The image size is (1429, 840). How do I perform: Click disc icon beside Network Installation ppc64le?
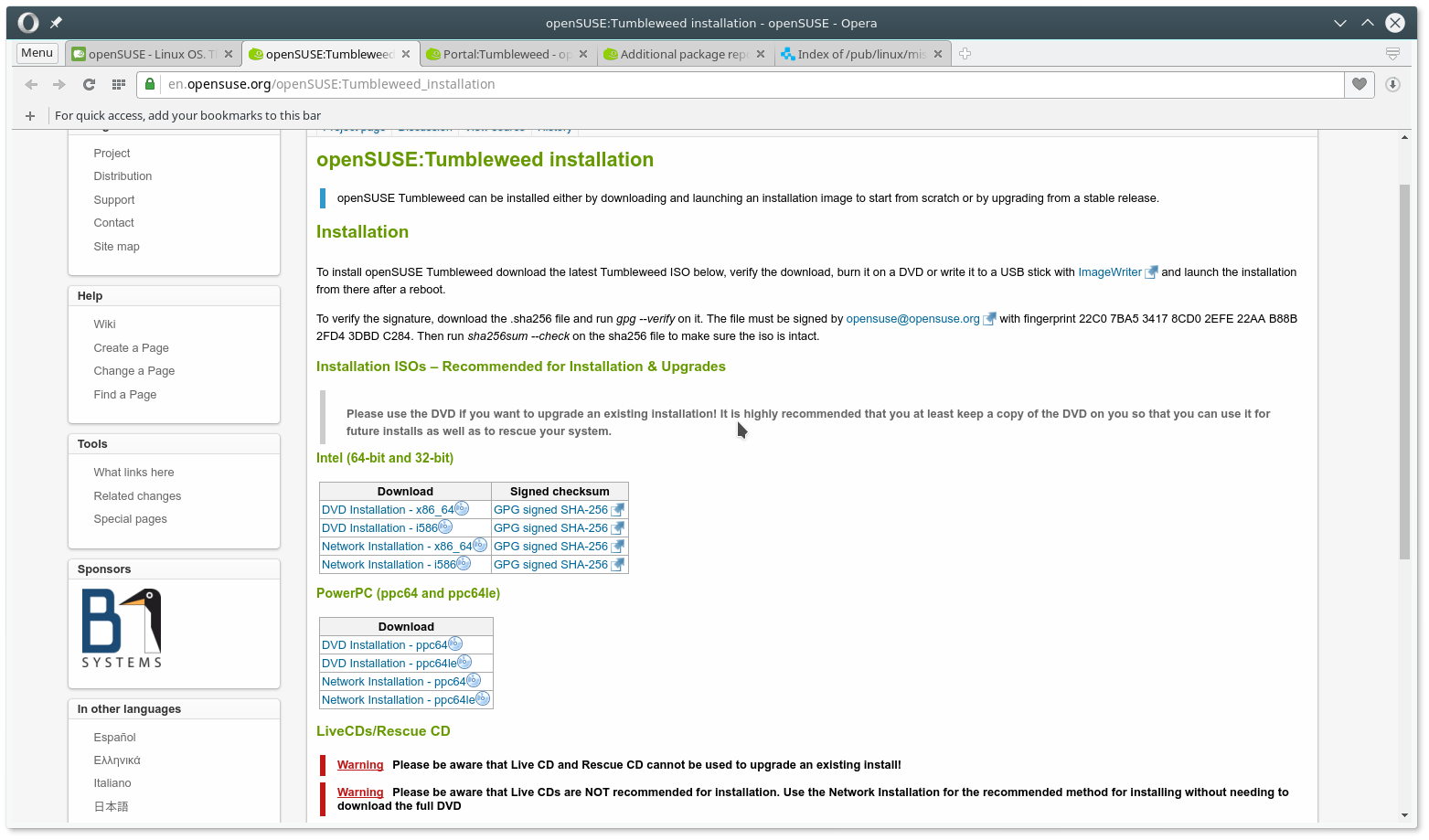(483, 698)
